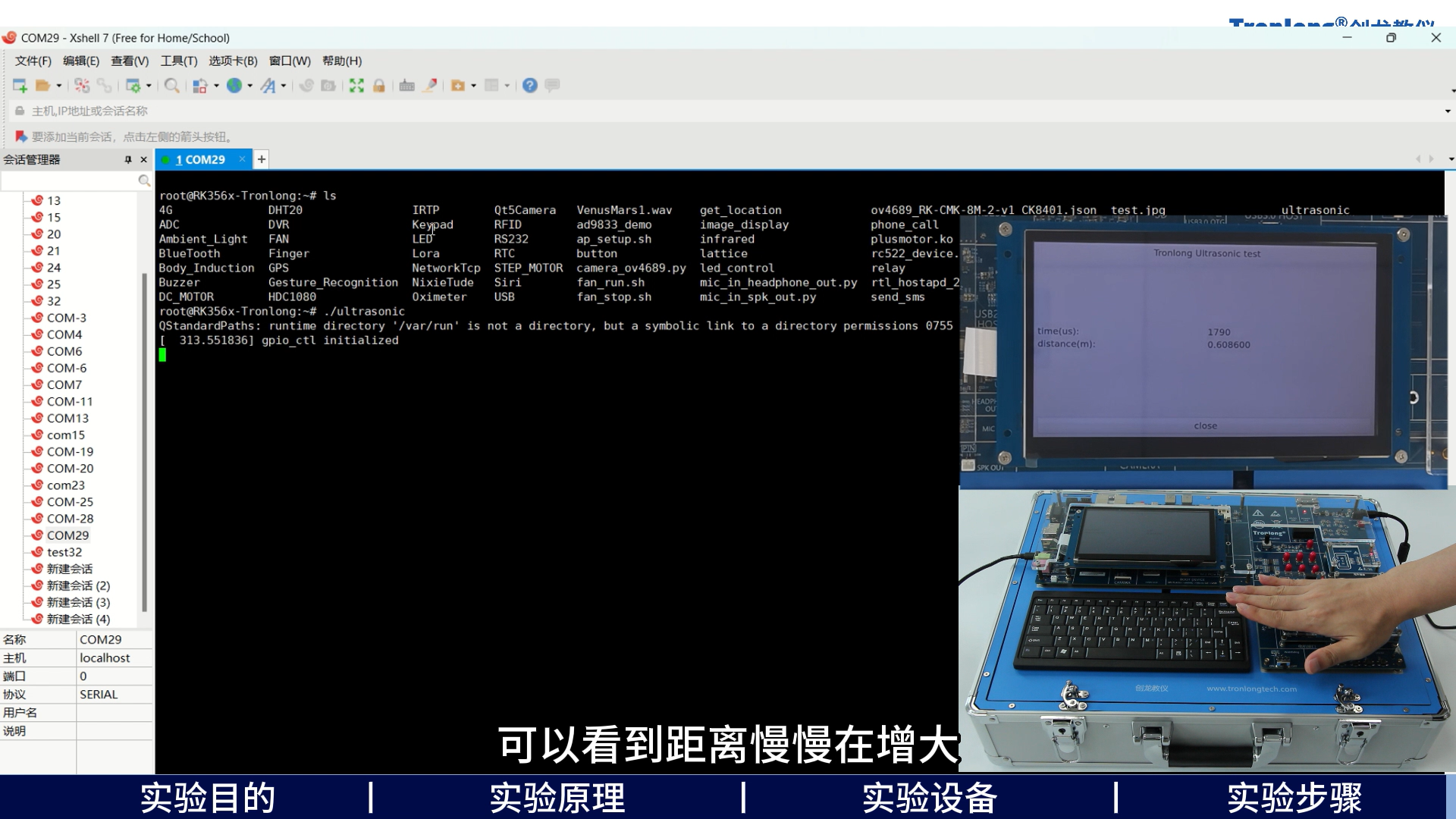Switch to the 1 COM29 tab
The width and height of the screenshot is (1456, 819).
point(201,159)
